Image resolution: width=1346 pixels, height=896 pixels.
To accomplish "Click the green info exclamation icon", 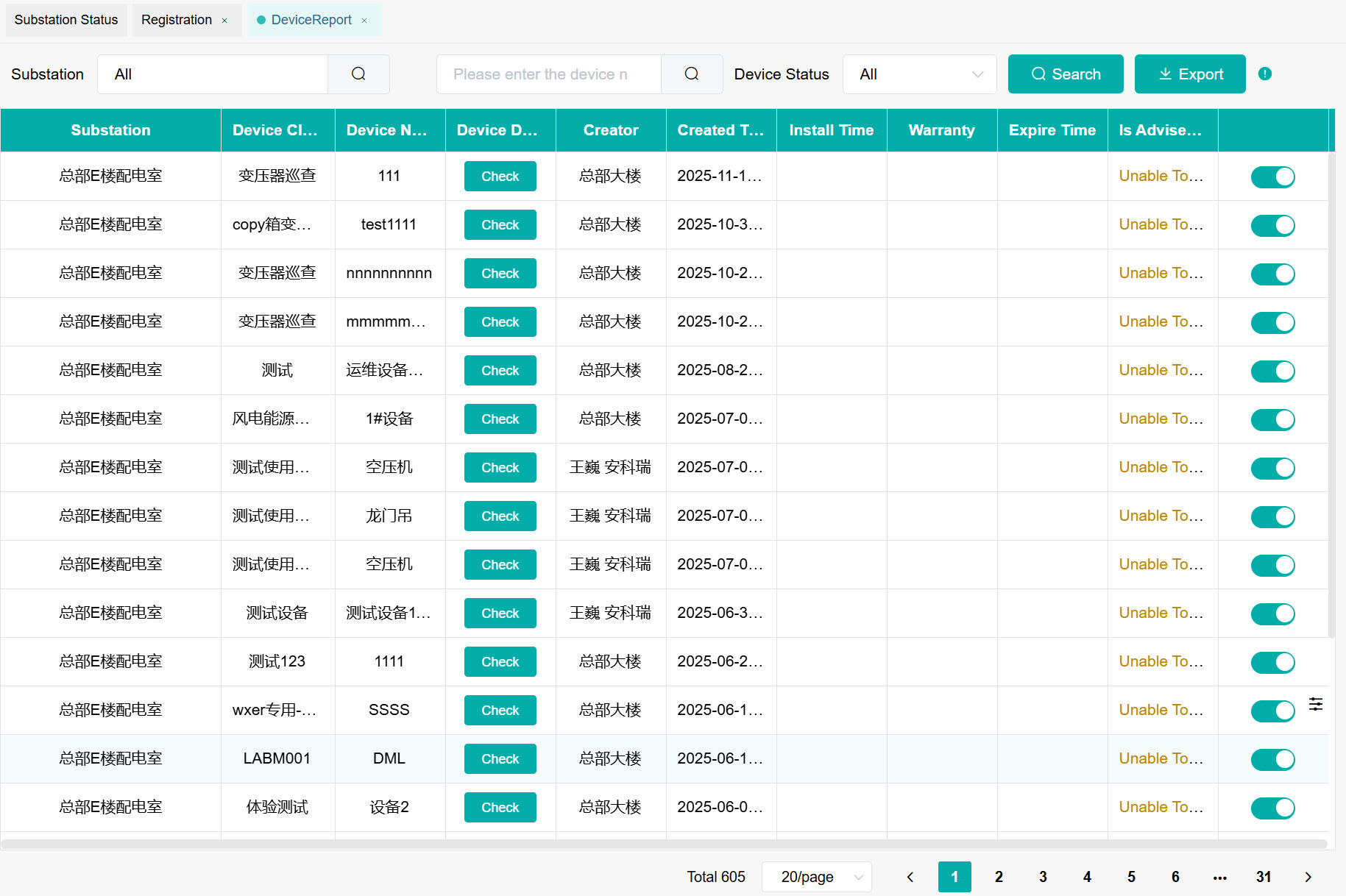I will (1264, 74).
